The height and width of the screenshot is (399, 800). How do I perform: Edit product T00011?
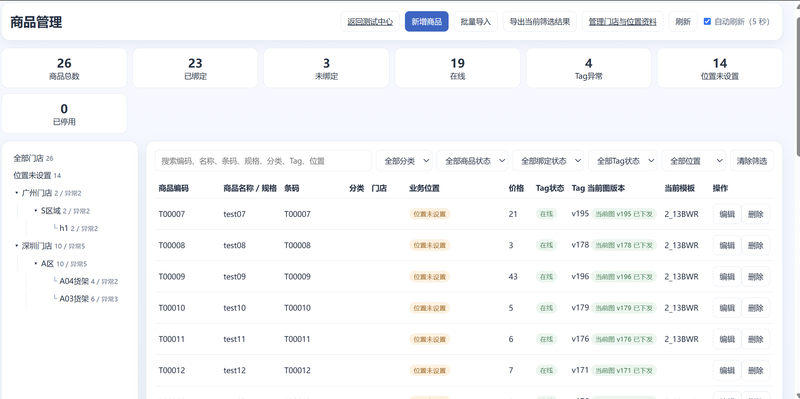pos(727,339)
